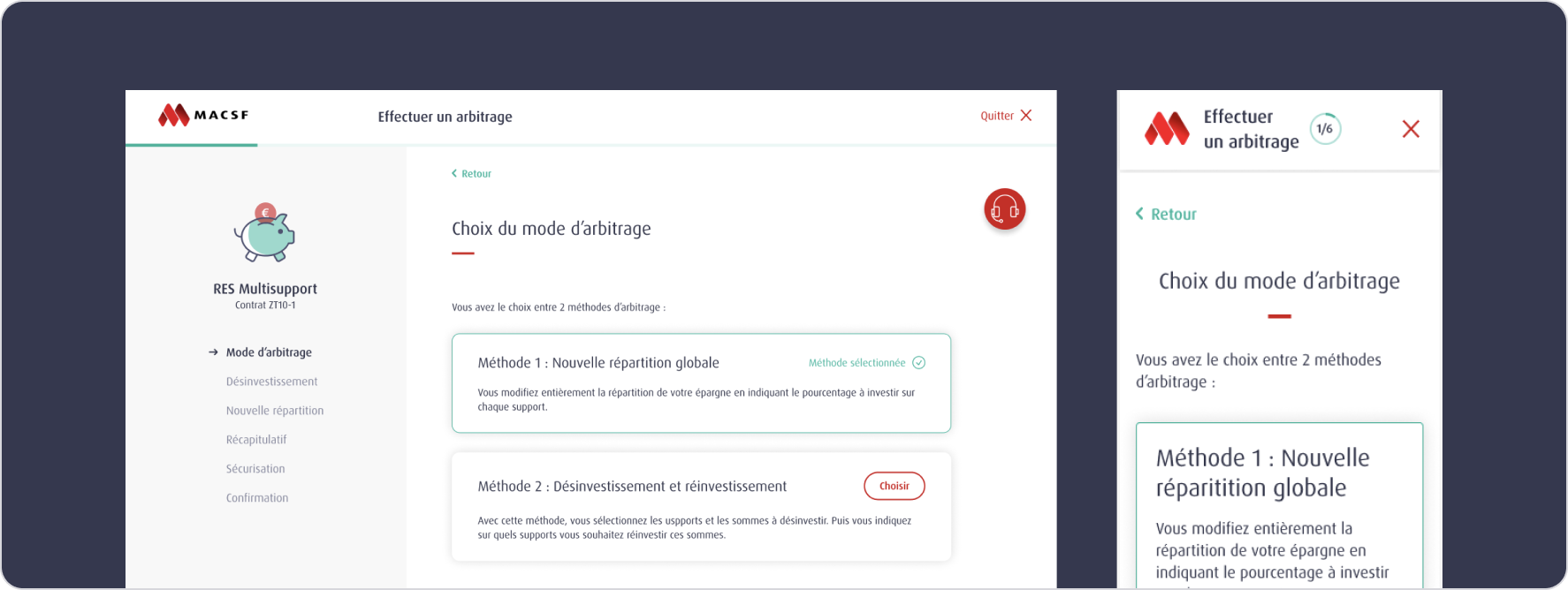Click the piggy bank illustration in sidebar
This screenshot has height=590, width=1568.
point(264,233)
